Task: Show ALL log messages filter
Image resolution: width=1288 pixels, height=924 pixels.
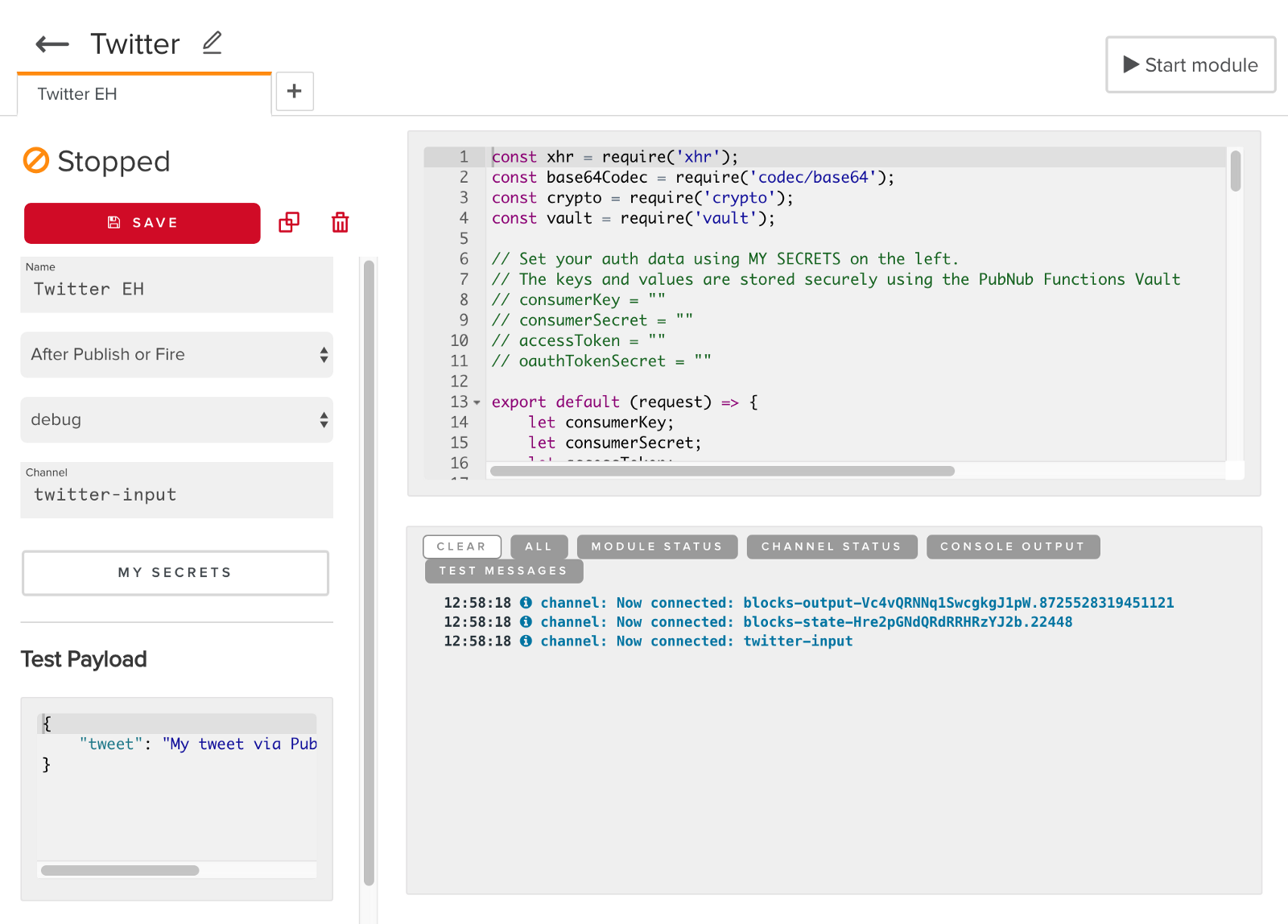Action: (539, 547)
